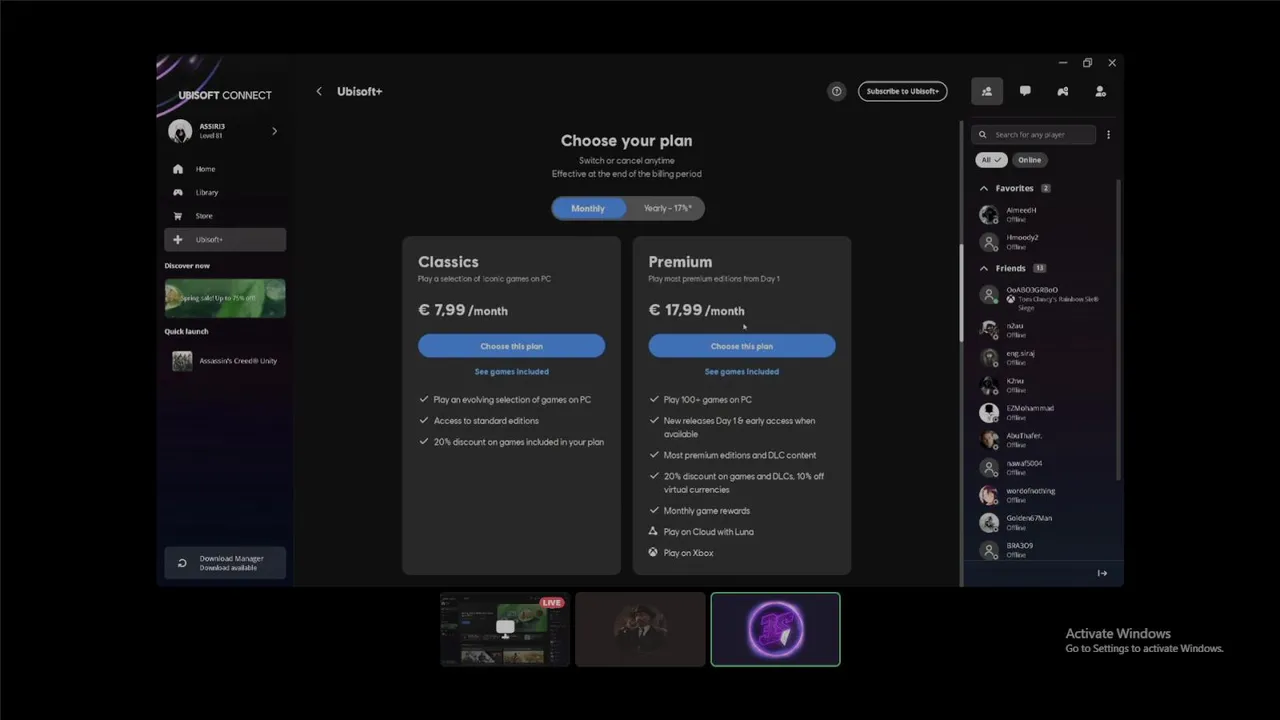Viewport: 1280px width, 720px height.
Task: Click the Luna icon beside Play on Cloud
Action: tap(653, 532)
